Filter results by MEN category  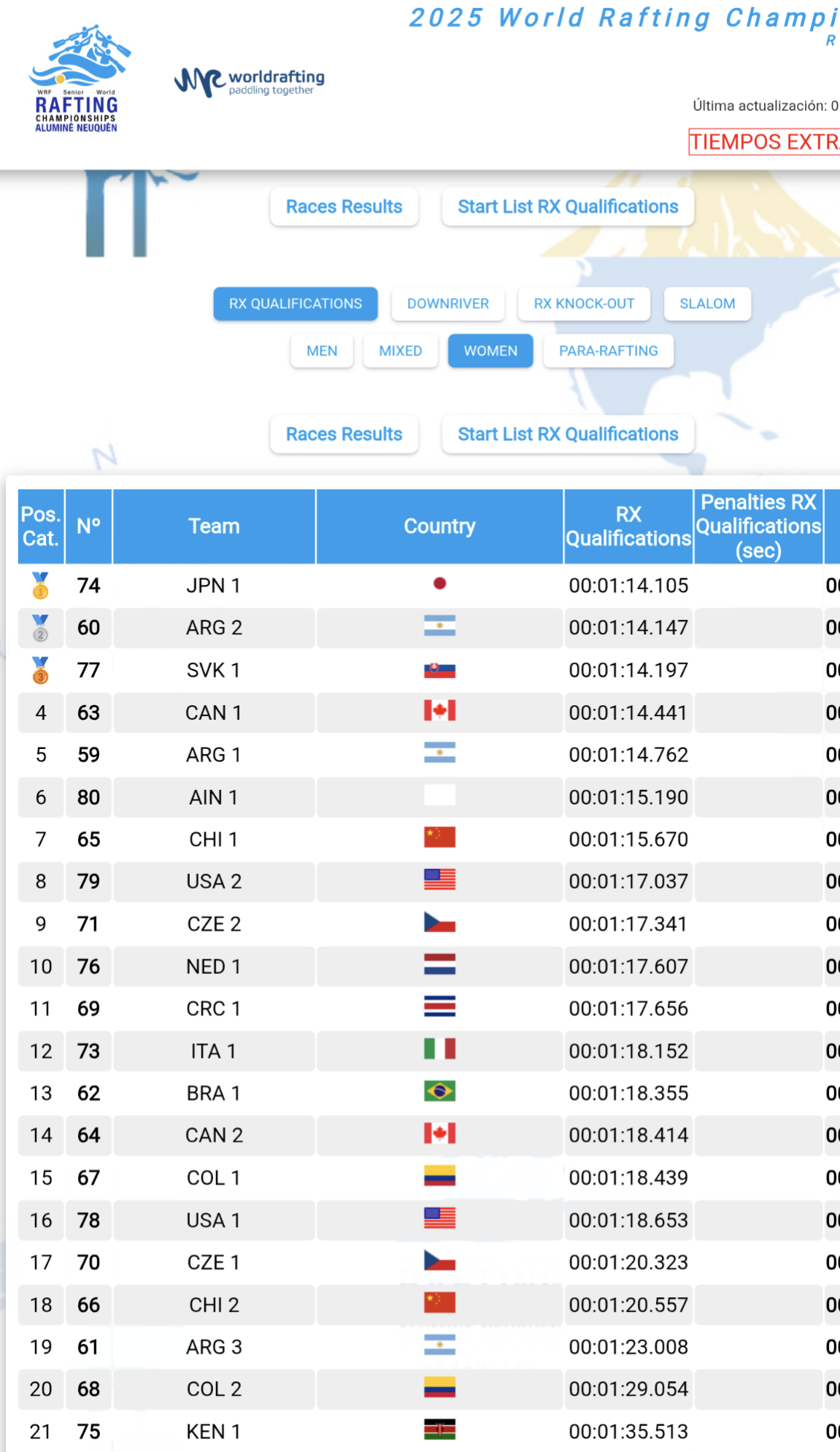(322, 351)
